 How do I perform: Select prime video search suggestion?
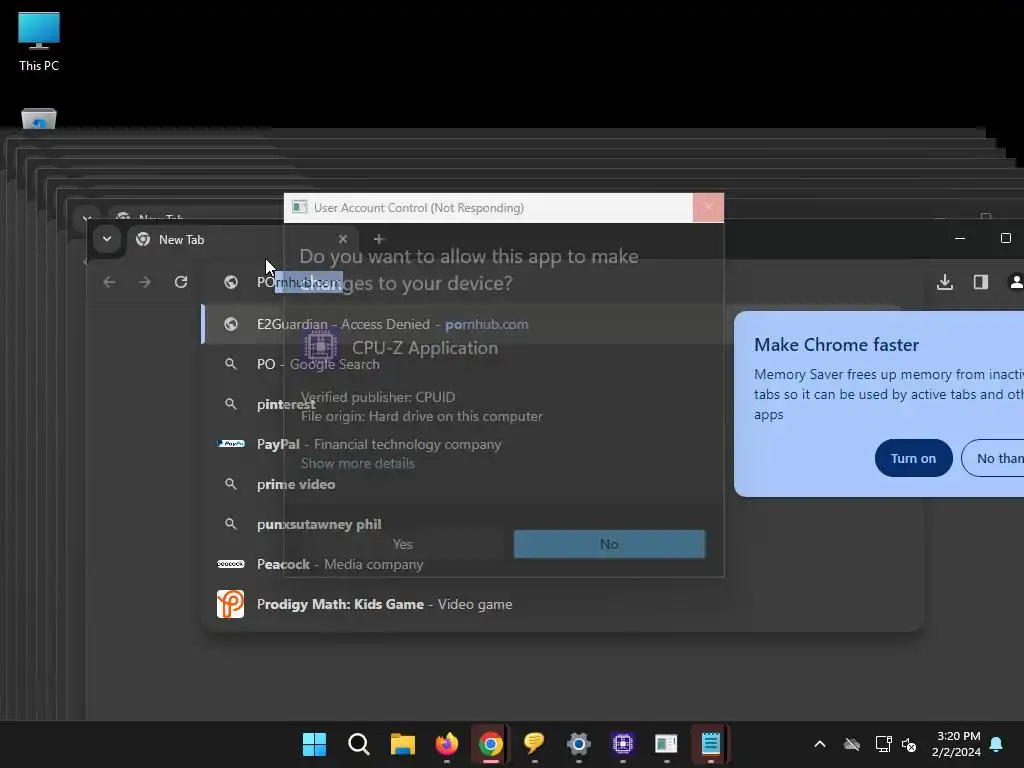[563, 485]
